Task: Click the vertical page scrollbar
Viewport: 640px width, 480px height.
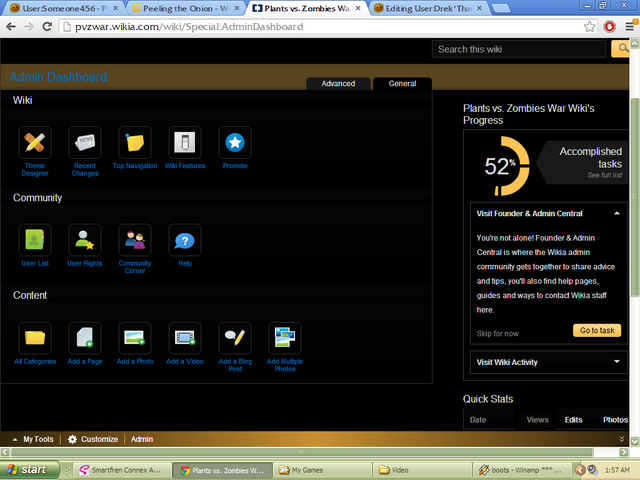Action: click(x=634, y=196)
